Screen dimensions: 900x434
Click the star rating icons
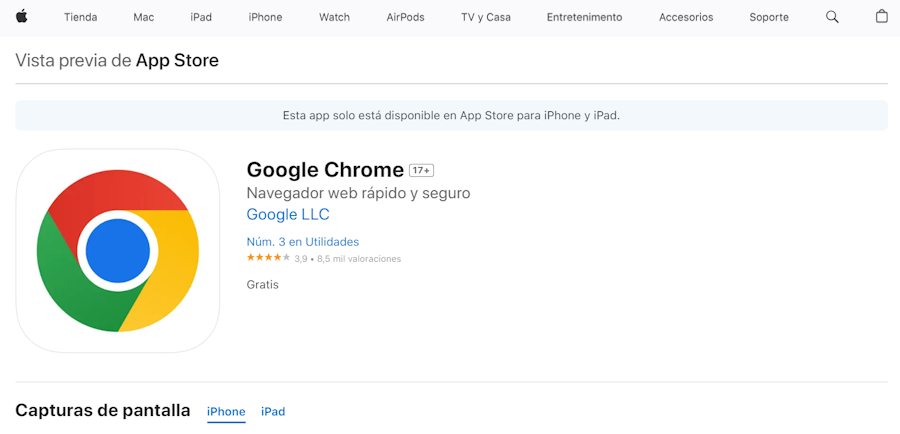[268, 258]
